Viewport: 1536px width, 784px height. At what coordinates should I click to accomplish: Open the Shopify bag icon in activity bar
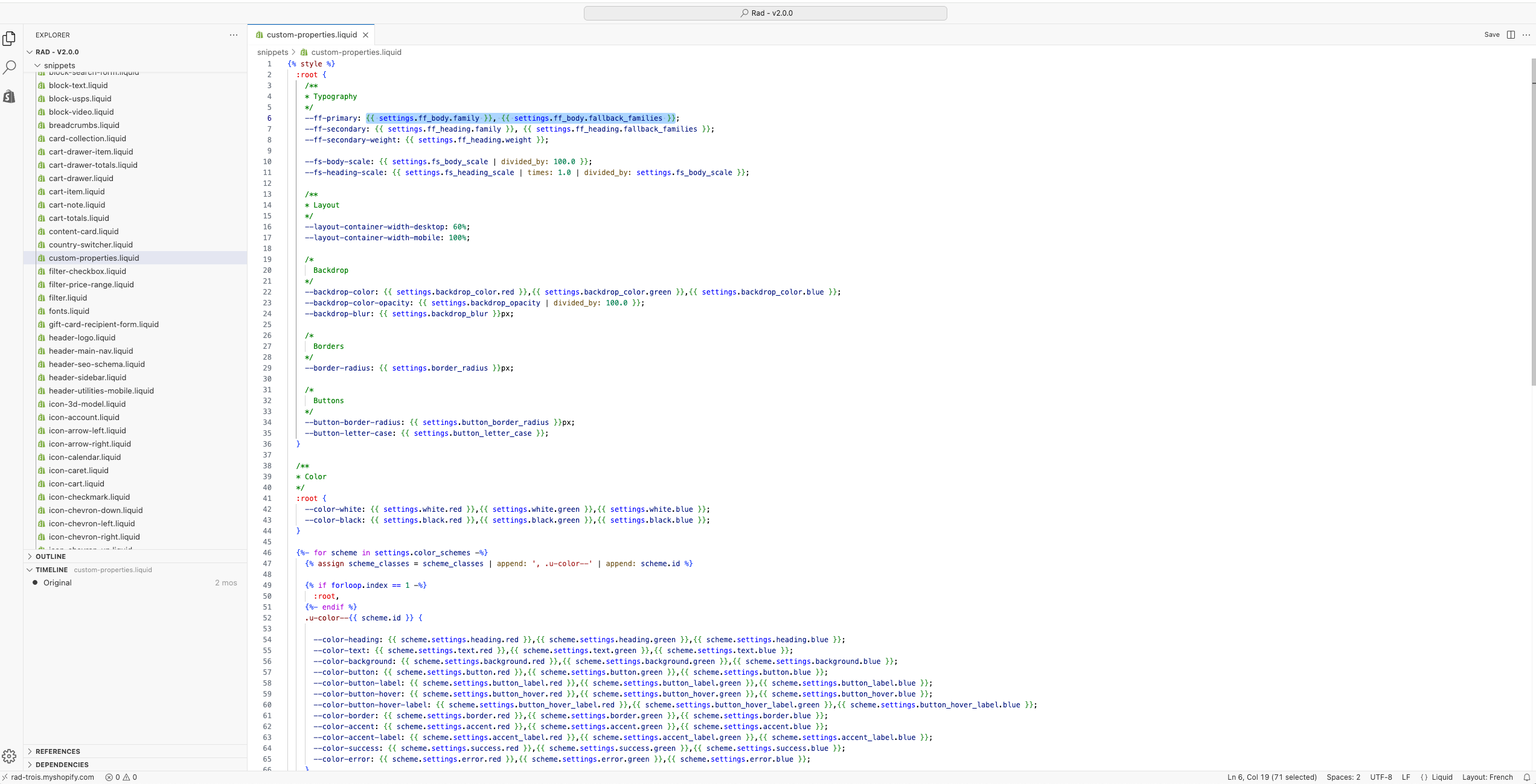9,97
